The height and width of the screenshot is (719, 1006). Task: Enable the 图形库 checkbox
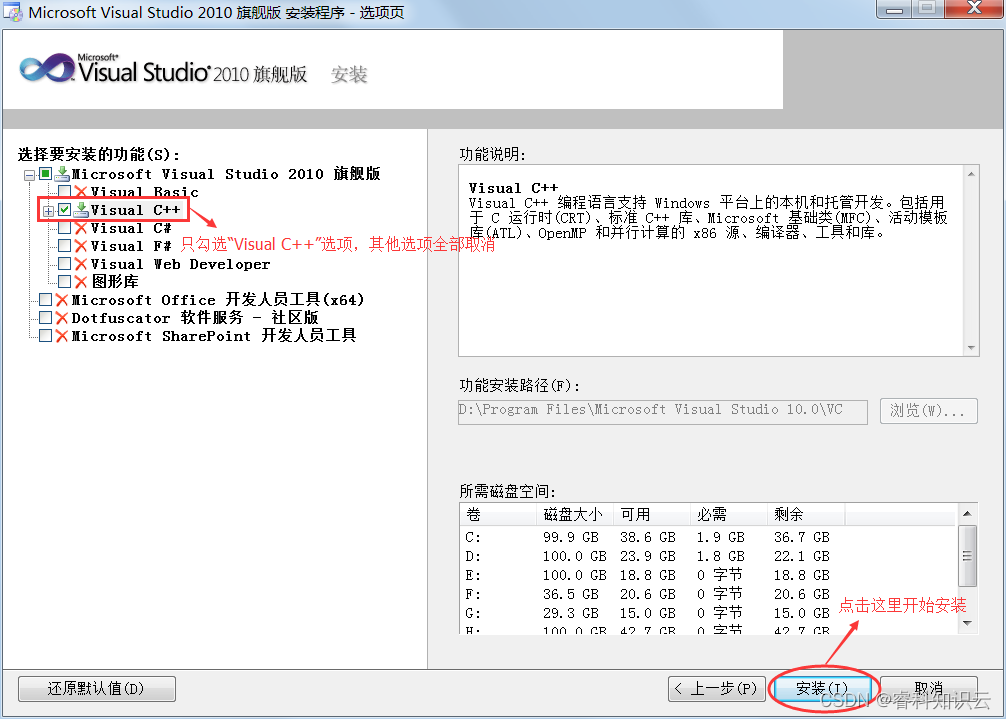tap(65, 282)
